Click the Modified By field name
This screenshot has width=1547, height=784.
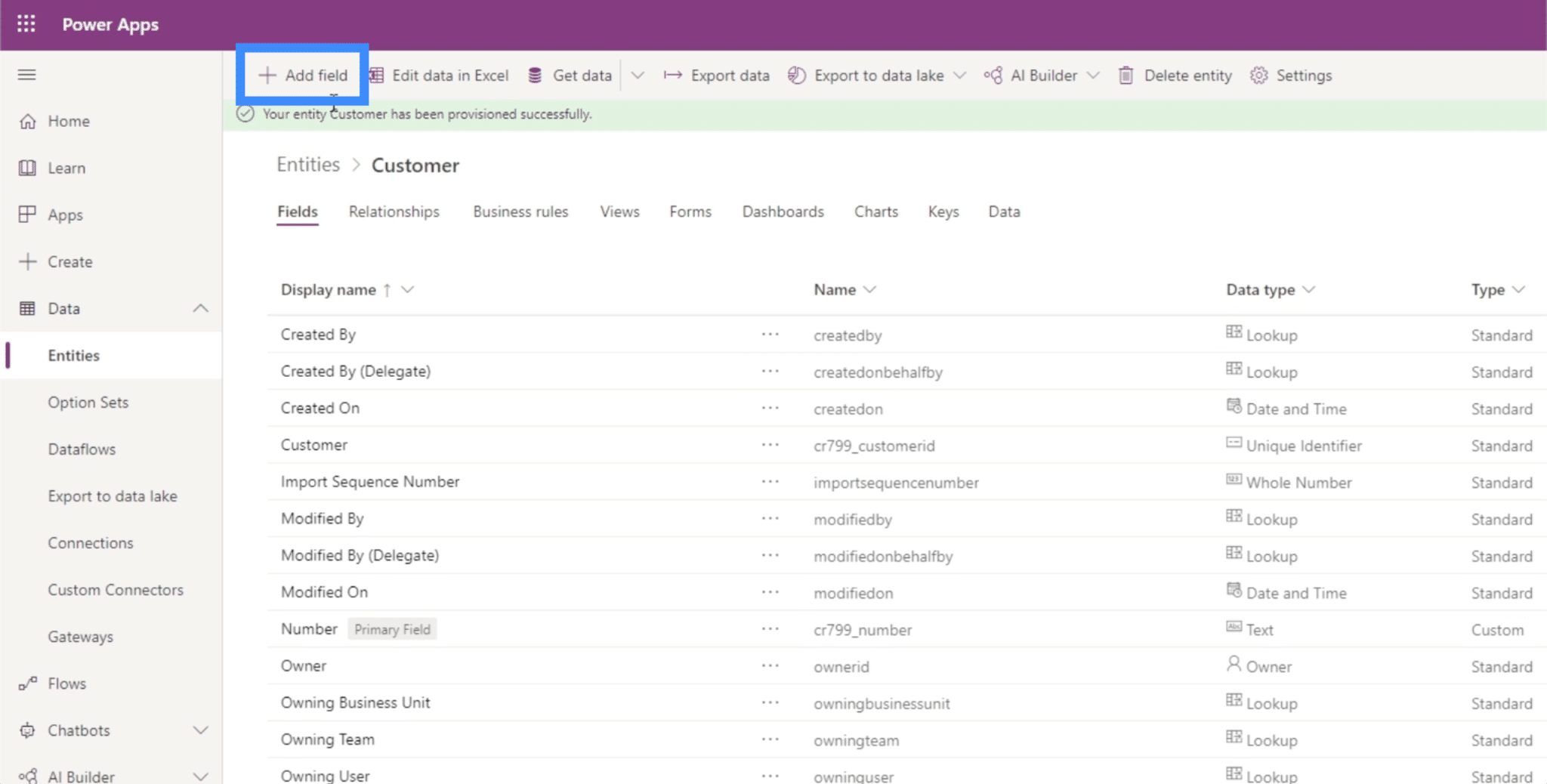click(x=323, y=518)
